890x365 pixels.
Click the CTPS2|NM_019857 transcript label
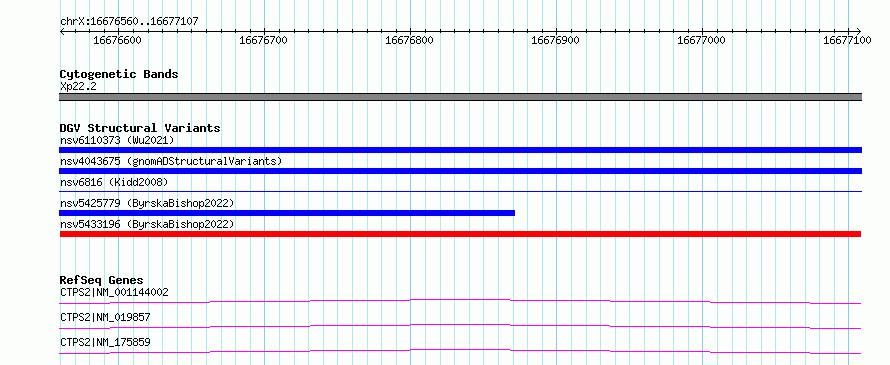(x=105, y=317)
